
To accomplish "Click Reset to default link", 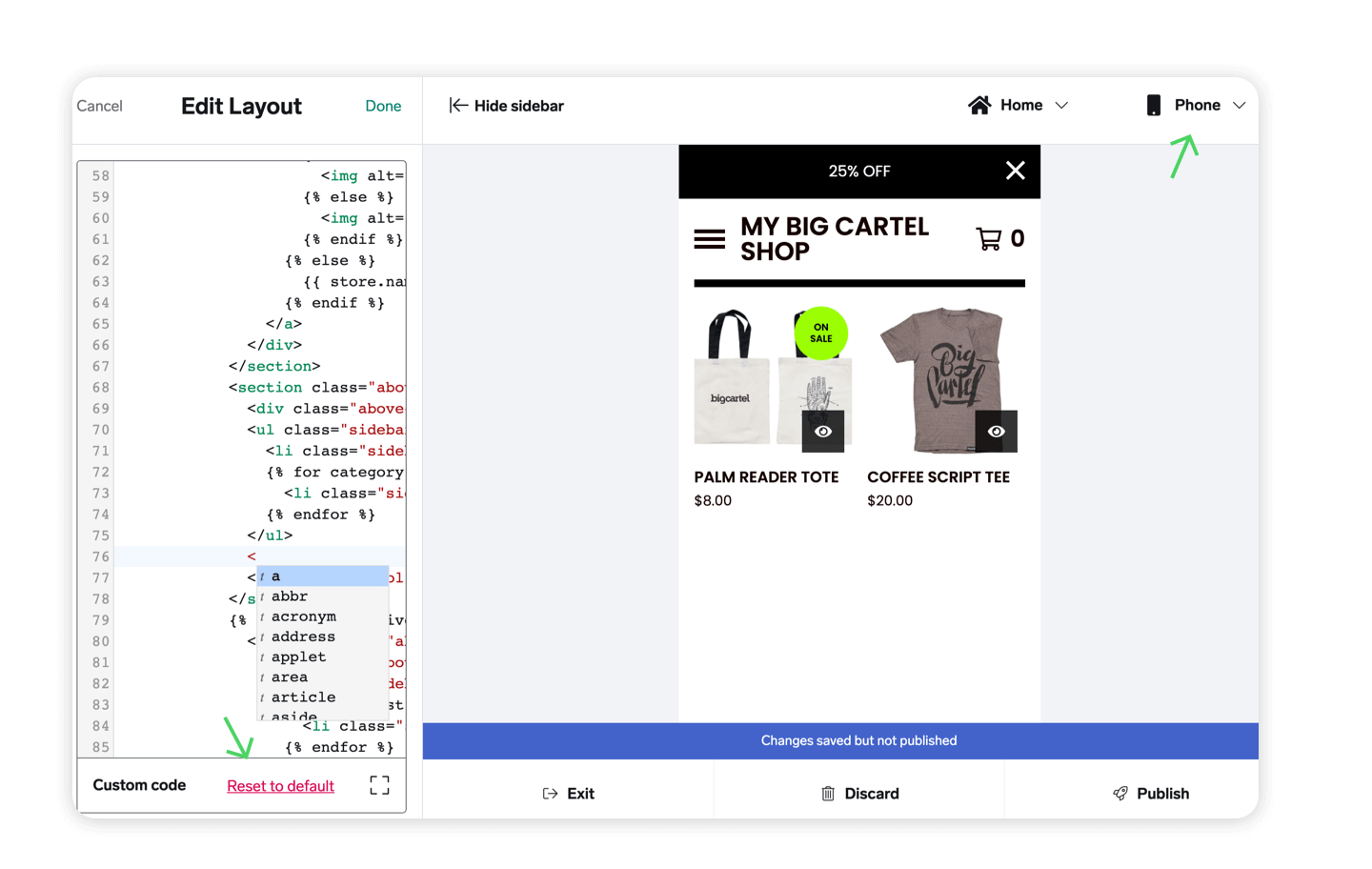I will (x=280, y=786).
